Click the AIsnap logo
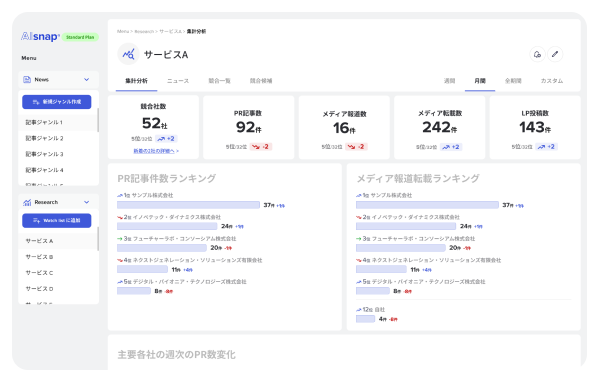The image size is (599, 382). 40,37
